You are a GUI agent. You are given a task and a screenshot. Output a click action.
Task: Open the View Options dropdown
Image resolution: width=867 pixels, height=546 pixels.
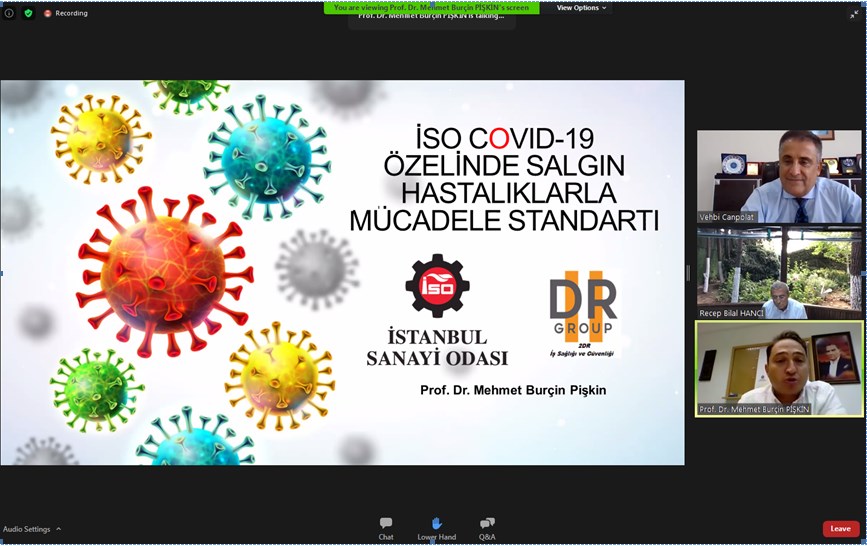point(581,8)
